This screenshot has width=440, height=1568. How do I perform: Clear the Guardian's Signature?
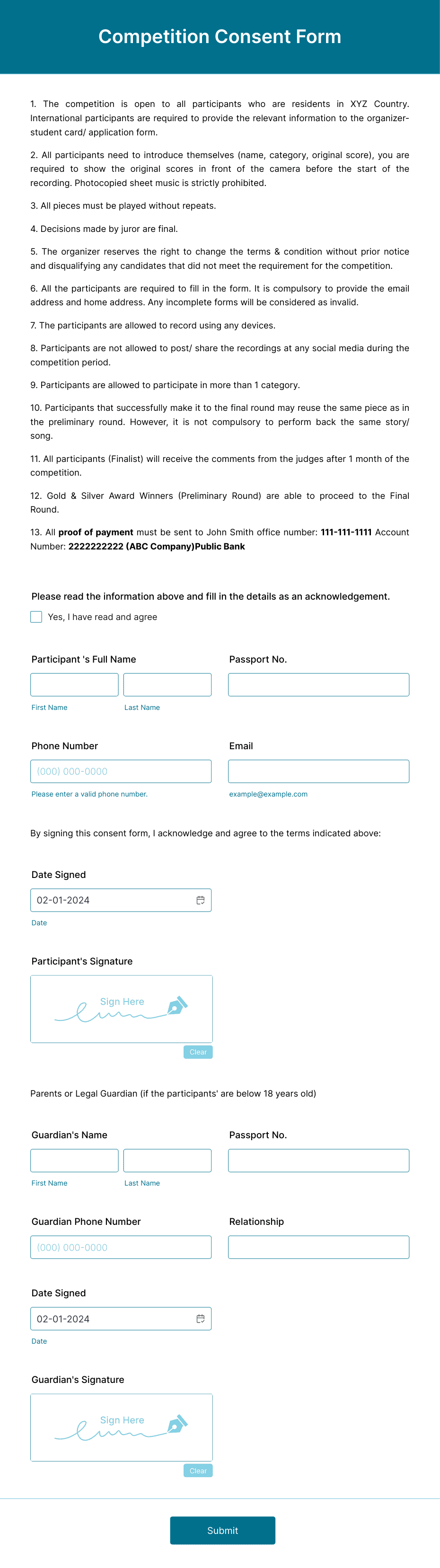point(198,1470)
